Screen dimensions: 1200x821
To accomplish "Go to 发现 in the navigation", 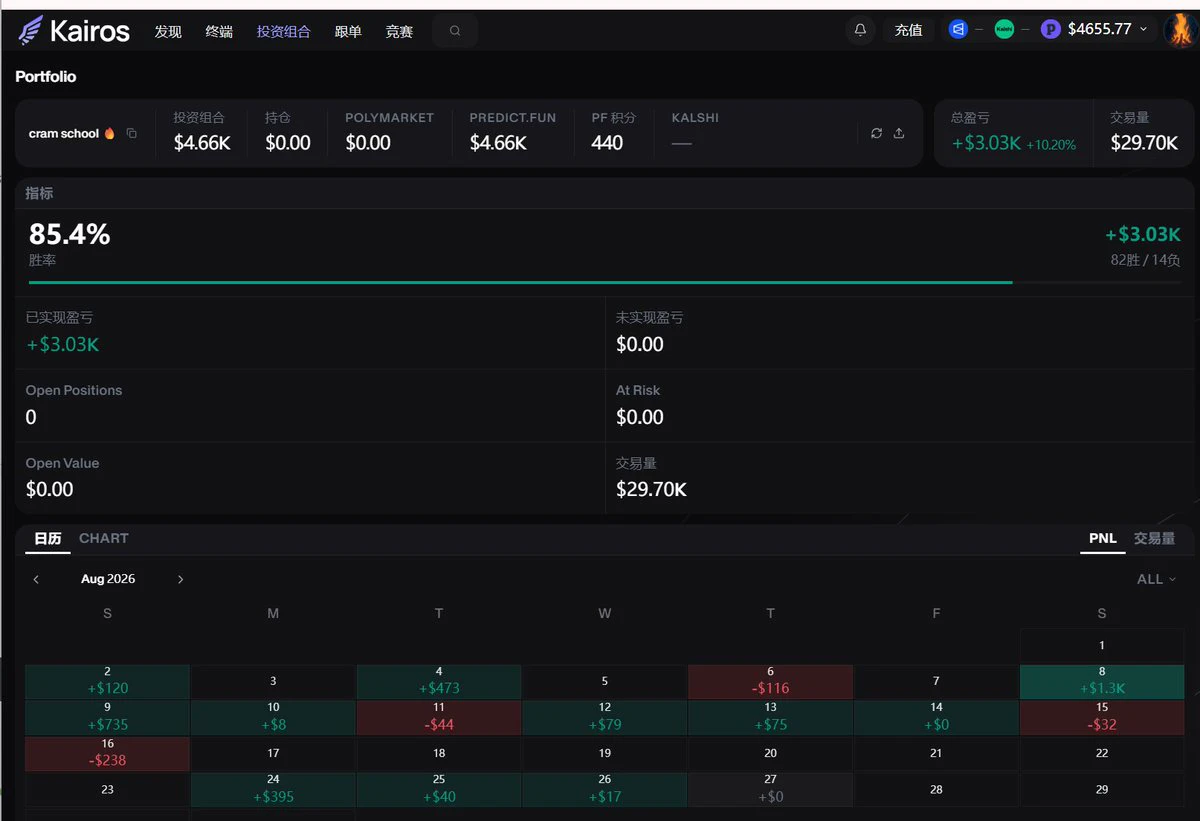I will 168,31.
